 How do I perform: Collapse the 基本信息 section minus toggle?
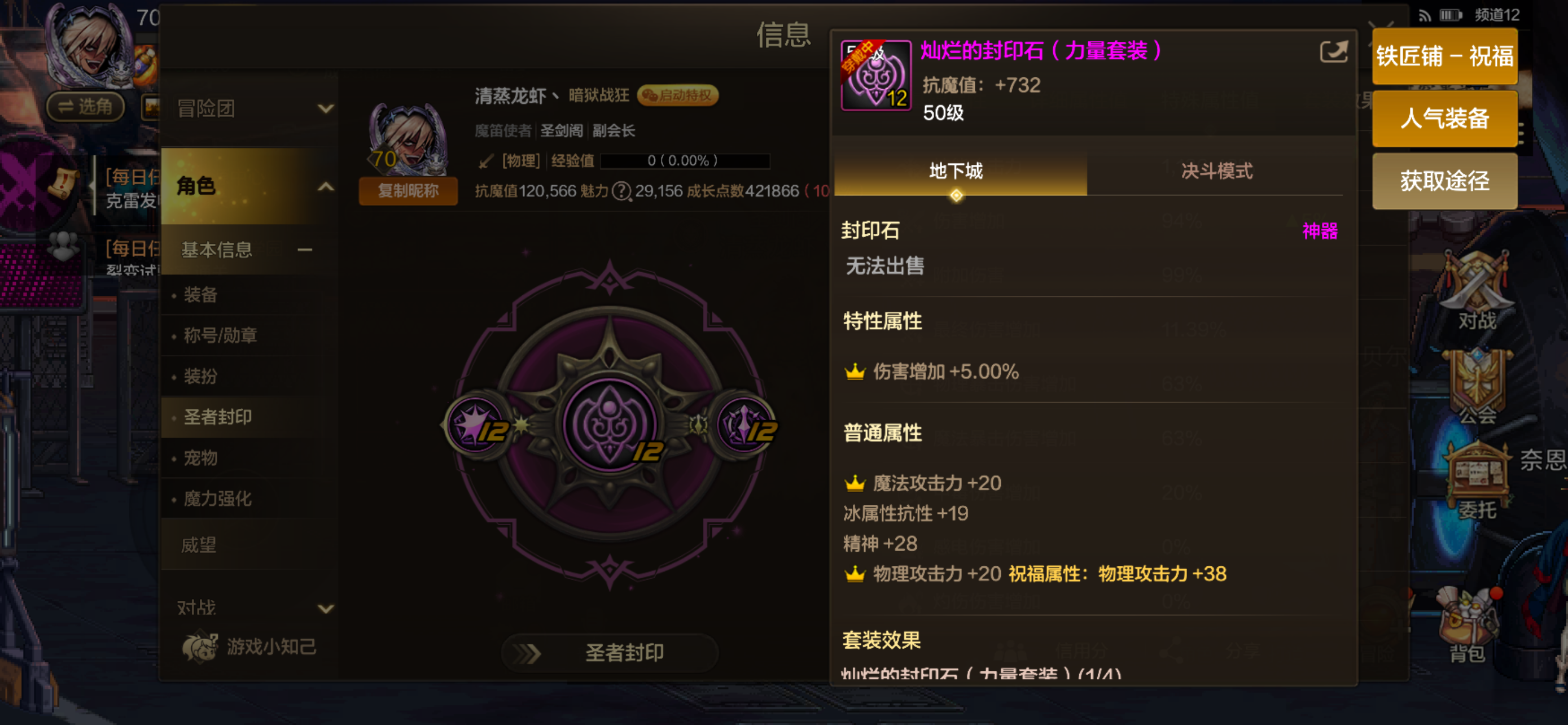(305, 250)
